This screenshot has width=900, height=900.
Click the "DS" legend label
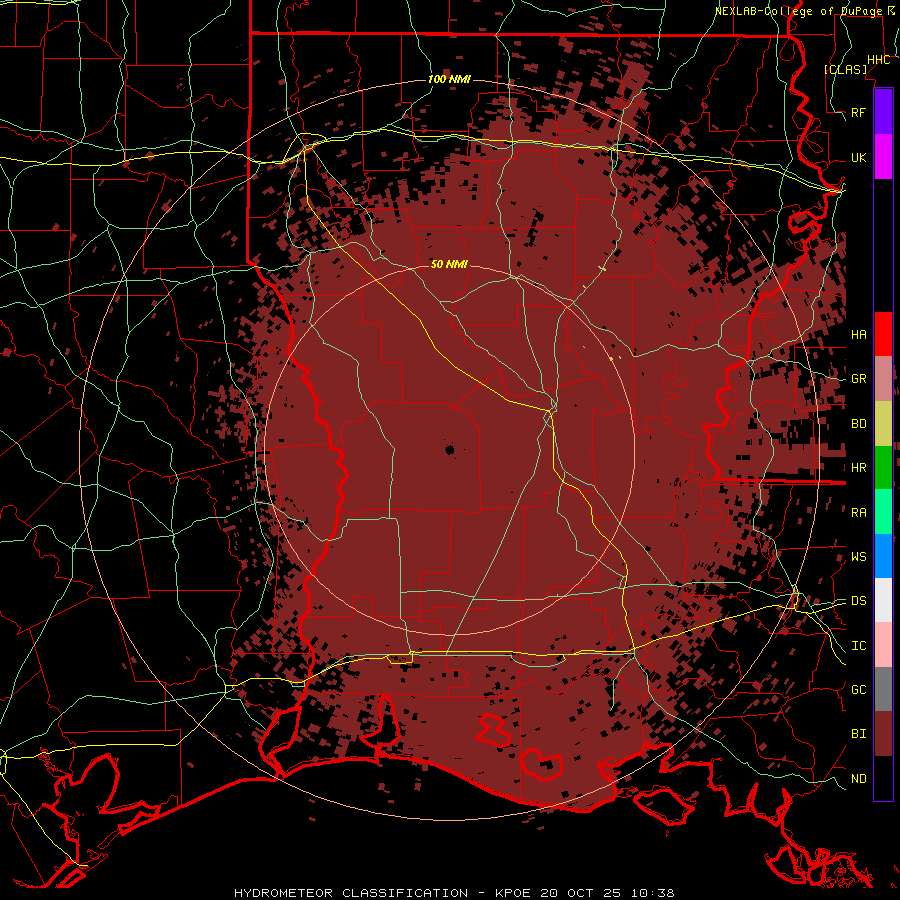tap(859, 600)
